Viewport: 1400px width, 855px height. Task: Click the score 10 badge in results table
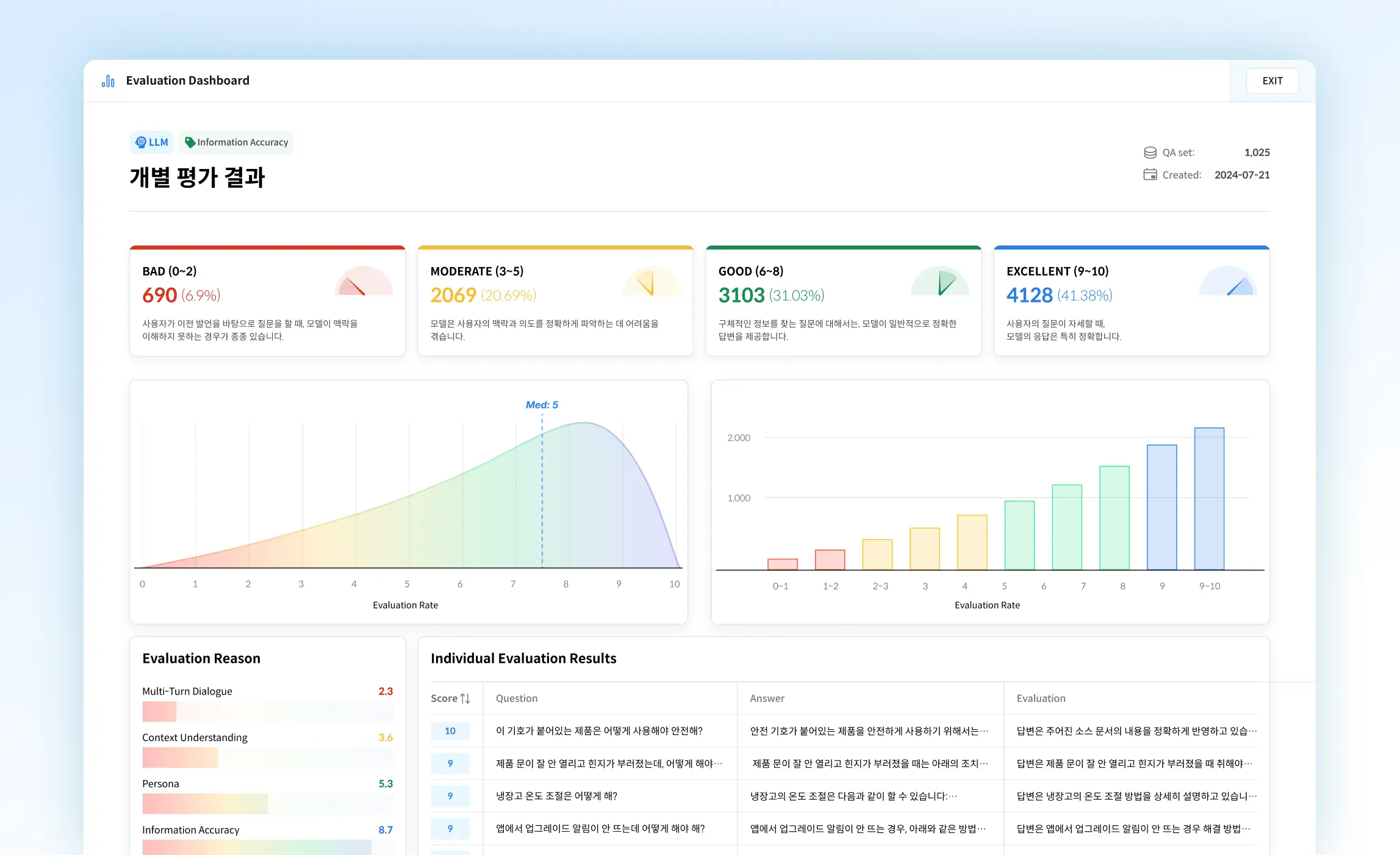(450, 731)
